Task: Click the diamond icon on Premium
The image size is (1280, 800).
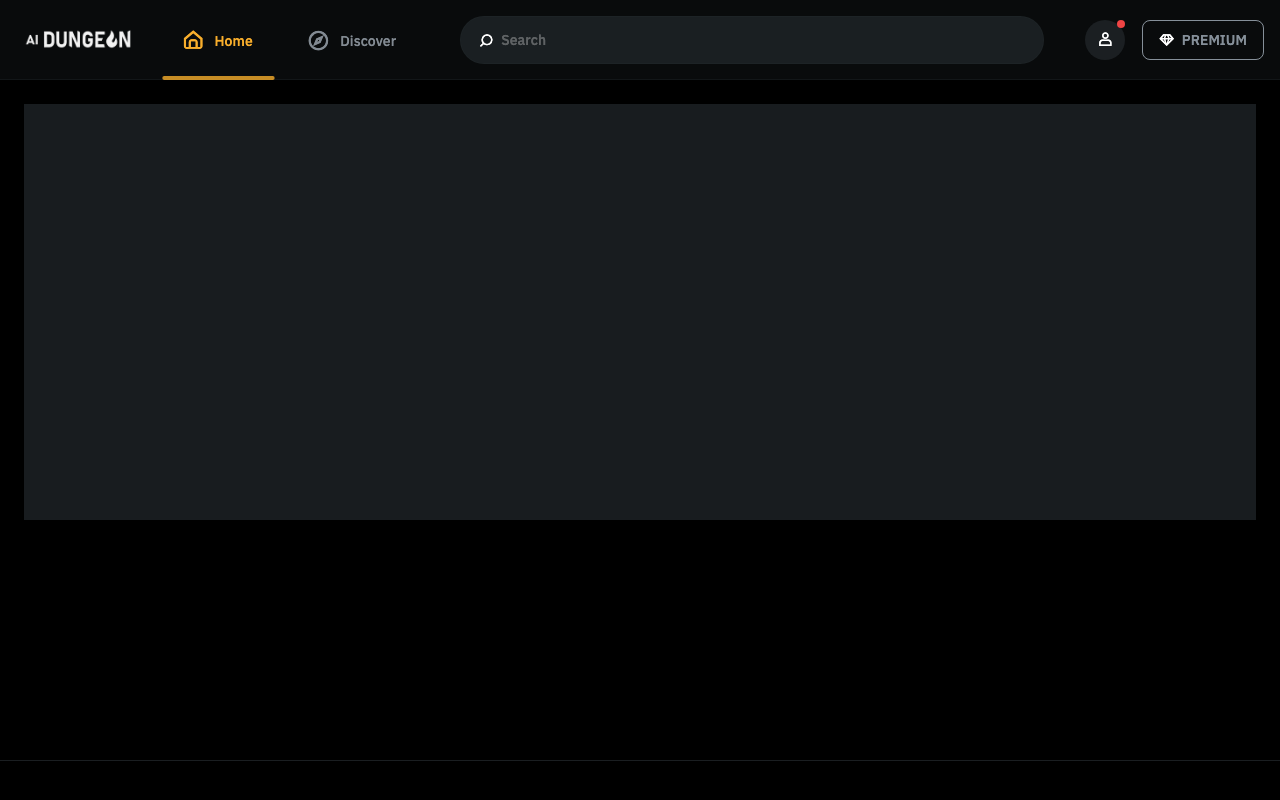Action: 1166,40
